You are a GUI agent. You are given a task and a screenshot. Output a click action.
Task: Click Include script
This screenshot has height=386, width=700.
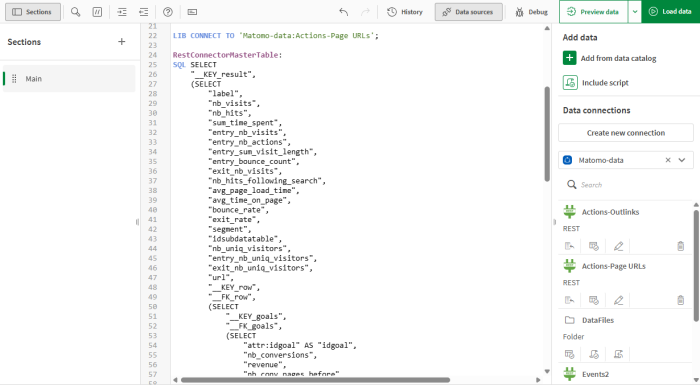tap(596, 83)
